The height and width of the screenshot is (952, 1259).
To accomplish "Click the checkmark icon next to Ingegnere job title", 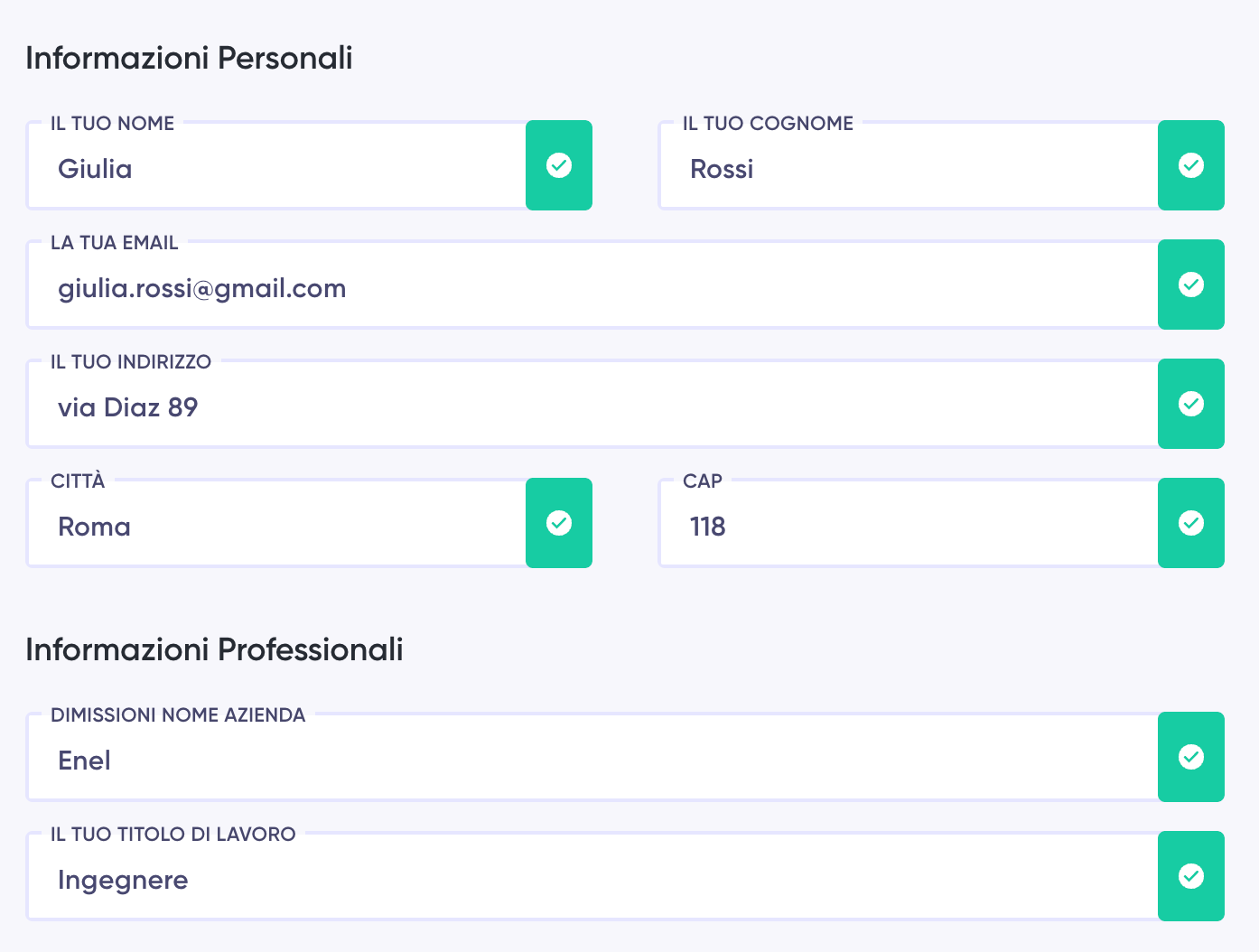I will click(1191, 876).
